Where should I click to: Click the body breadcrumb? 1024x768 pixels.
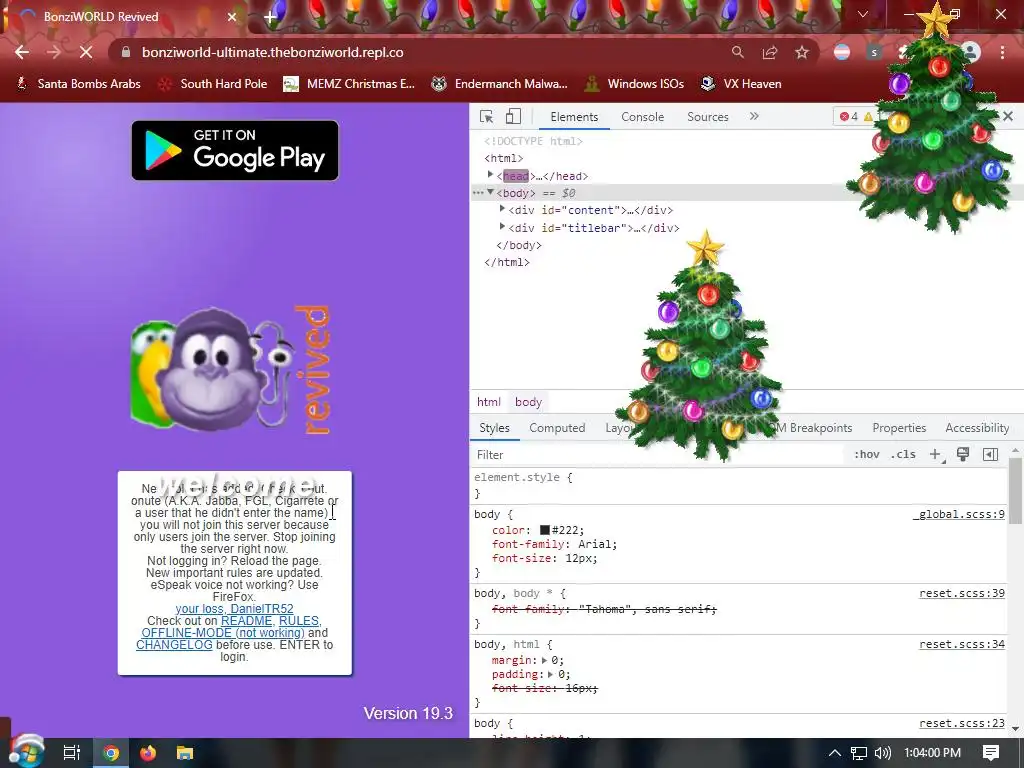coord(528,402)
